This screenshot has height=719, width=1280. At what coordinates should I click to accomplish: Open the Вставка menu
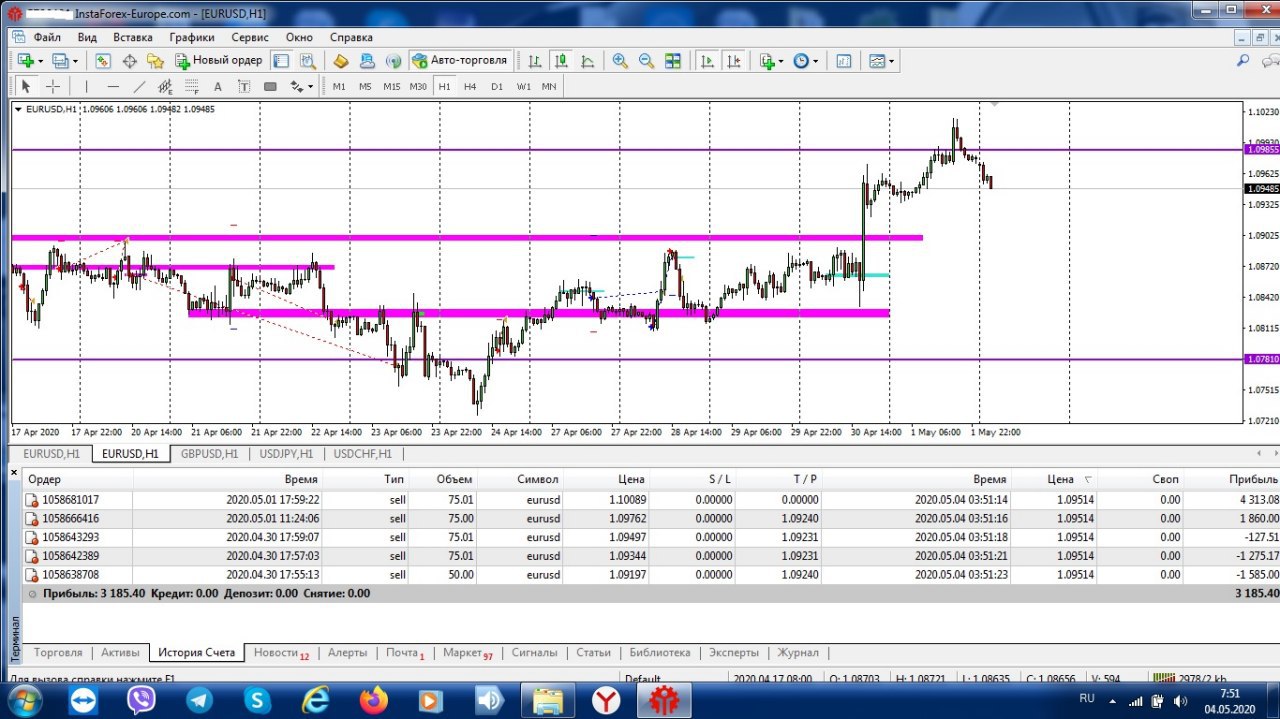coord(133,37)
